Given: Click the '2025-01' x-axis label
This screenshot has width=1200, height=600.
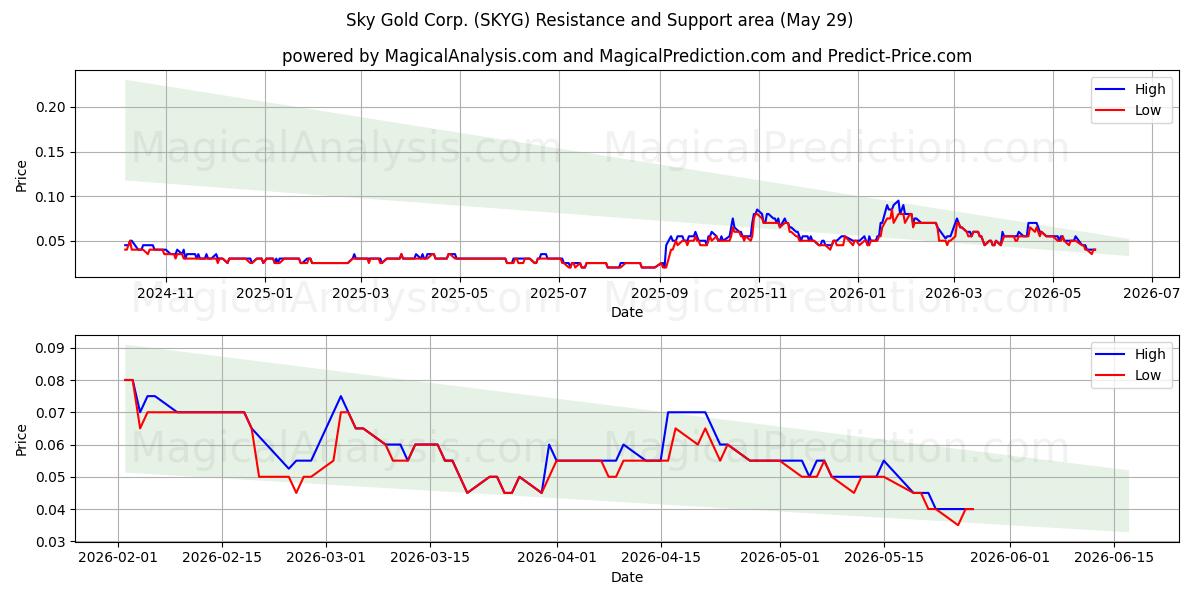Looking at the screenshot, I should pos(264,293).
